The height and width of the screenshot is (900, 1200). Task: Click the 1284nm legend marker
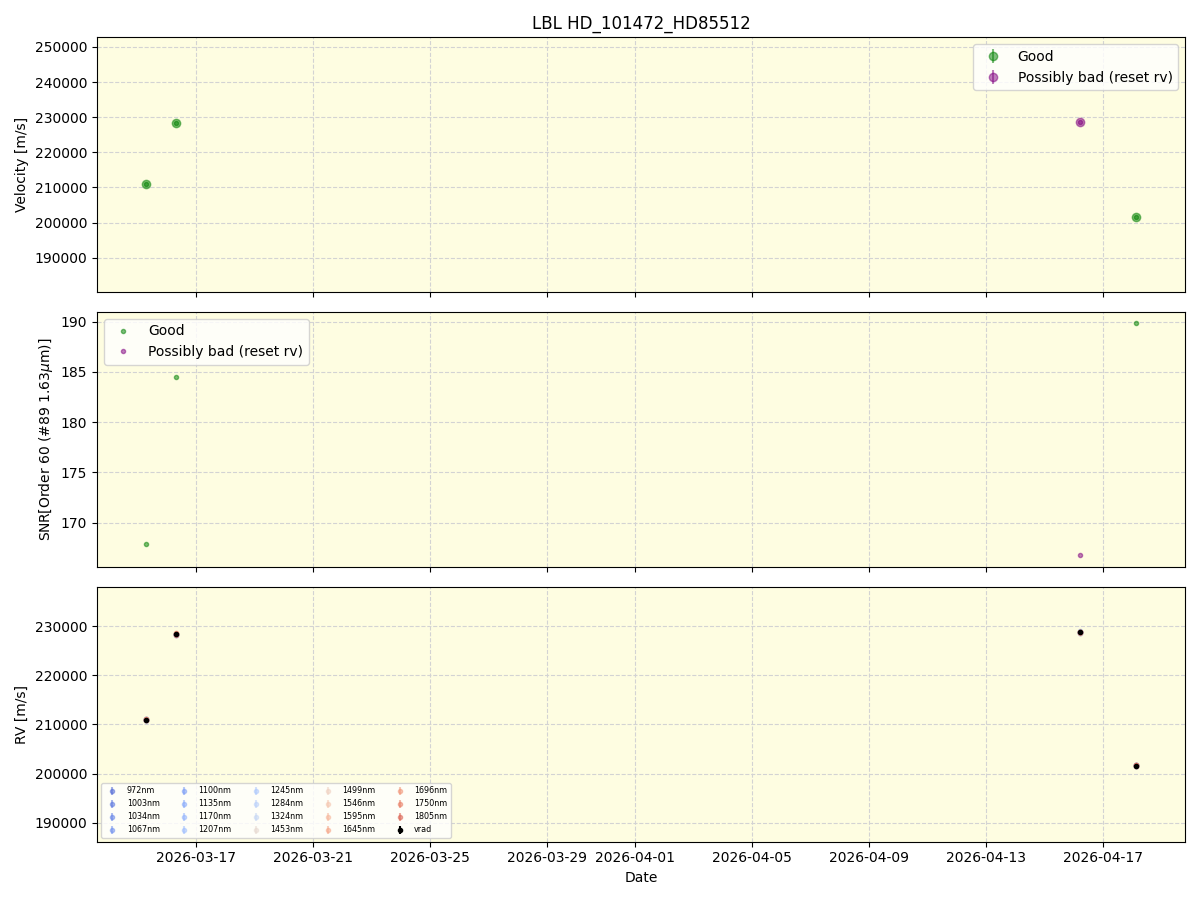point(256,804)
